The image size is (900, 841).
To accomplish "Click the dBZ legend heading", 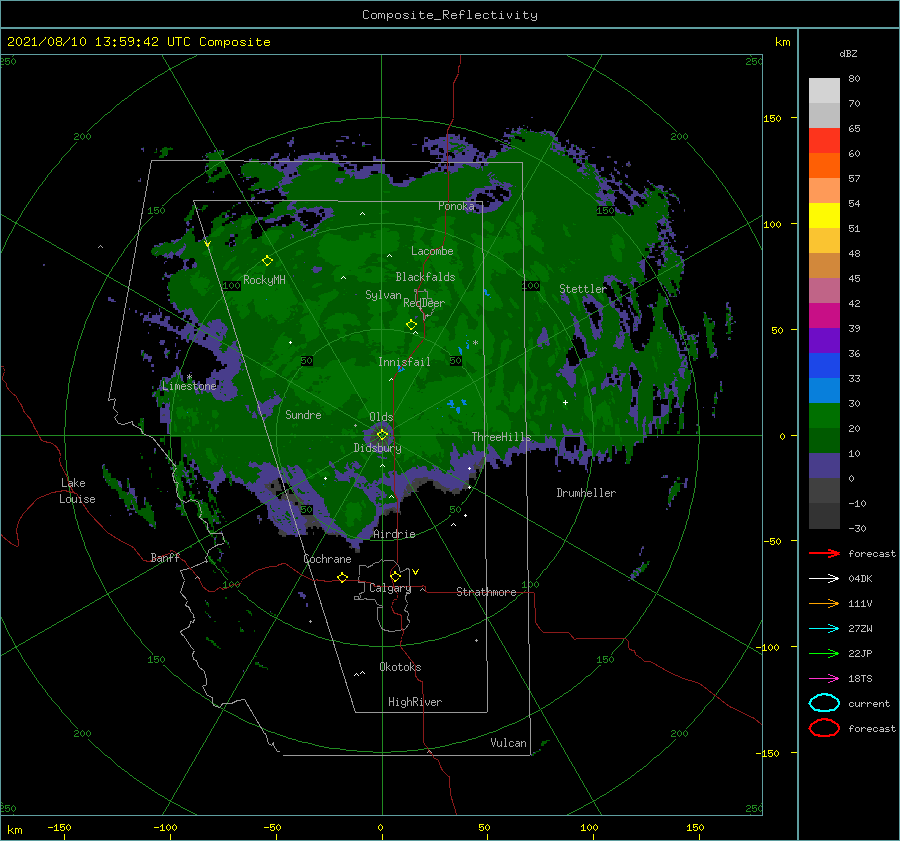I will (x=848, y=53).
